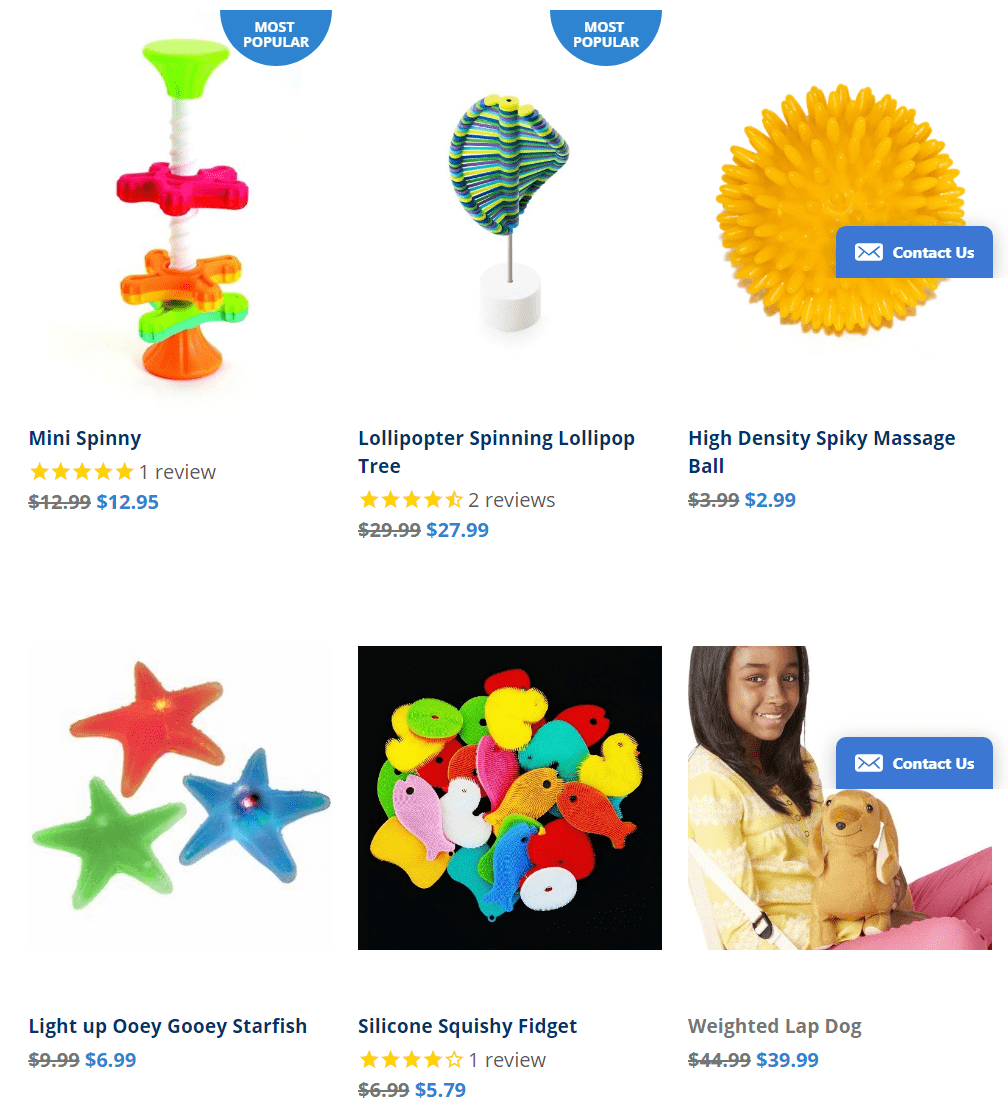
Task: Open the High Density Spiky Massage Ball link
Action: click(822, 452)
